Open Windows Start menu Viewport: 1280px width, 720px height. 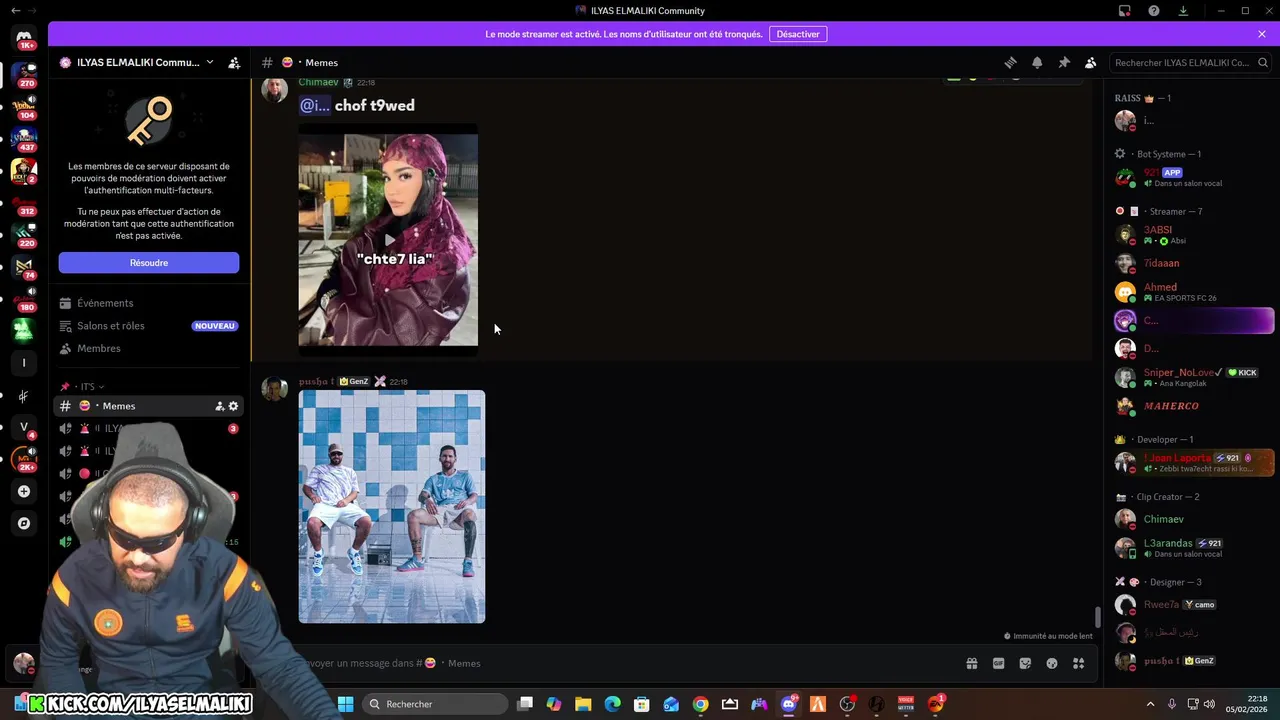pyautogui.click(x=346, y=704)
